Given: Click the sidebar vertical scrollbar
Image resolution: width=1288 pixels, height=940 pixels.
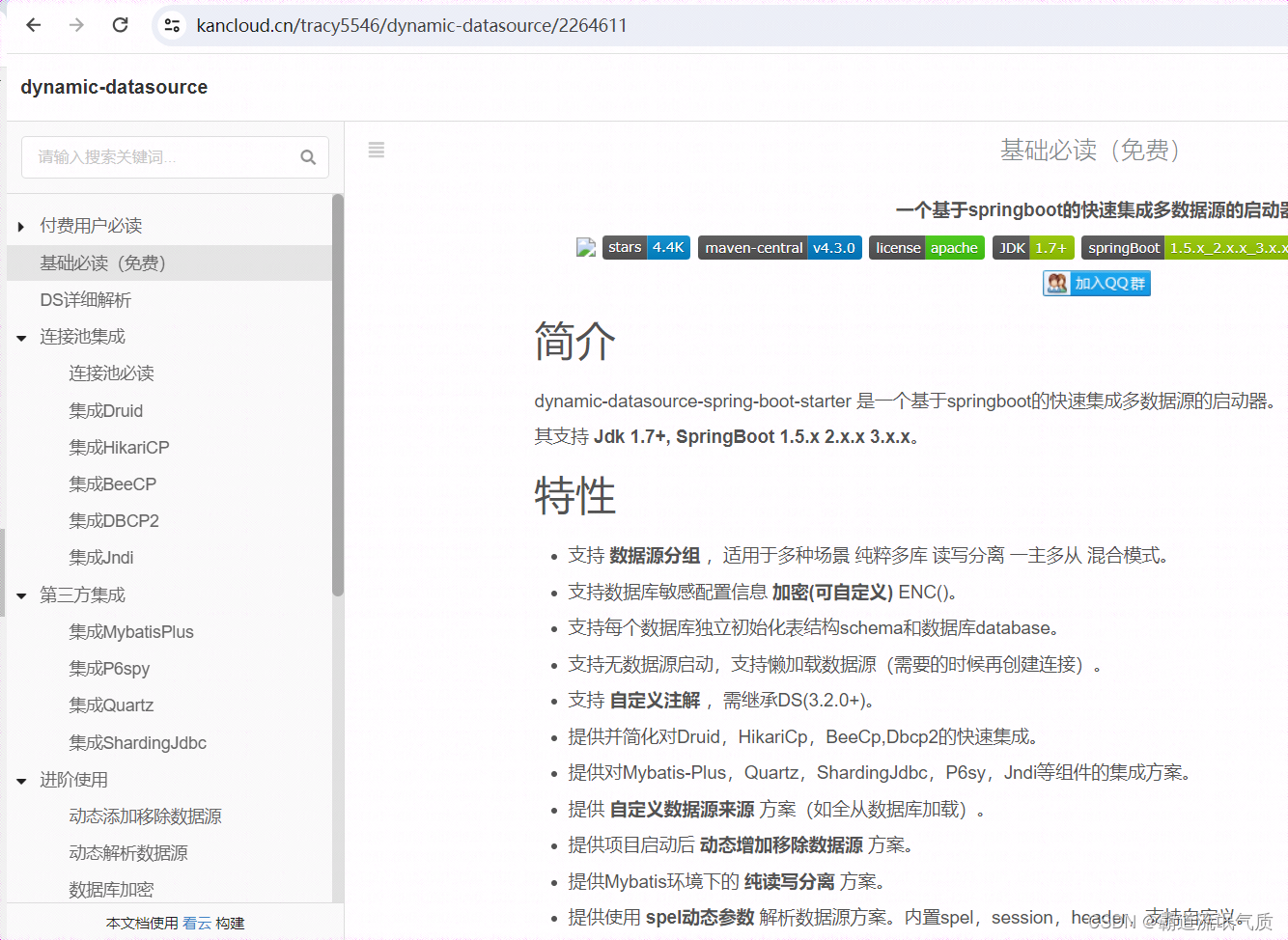Looking at the screenshot, I should tap(338, 396).
